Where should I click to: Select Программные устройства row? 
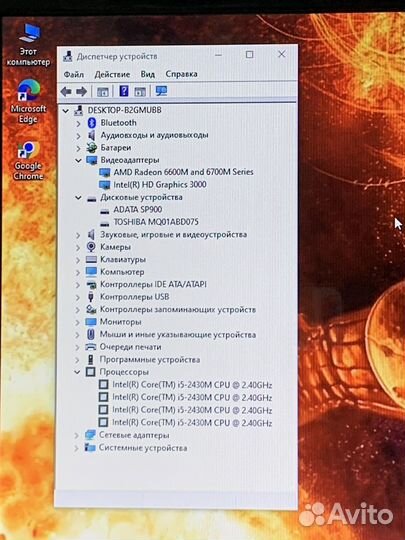(x=150, y=360)
